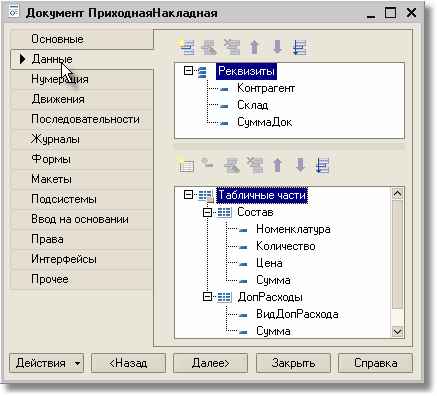Click attribute icon next to Номенклатура
Image resolution: width=437 pixels, height=396 pixels.
(x=243, y=230)
